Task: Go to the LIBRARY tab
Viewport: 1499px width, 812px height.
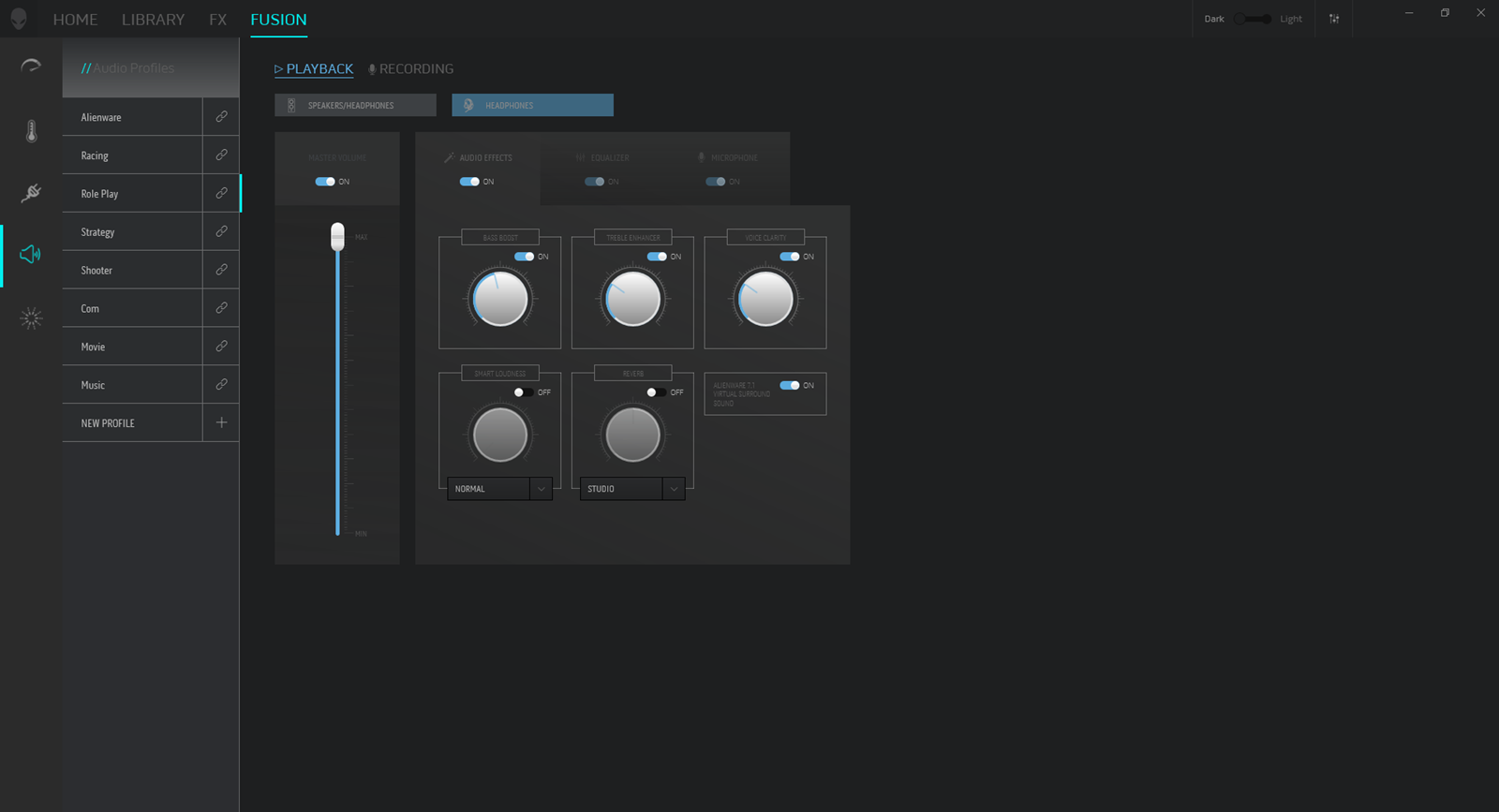Action: tap(153, 20)
